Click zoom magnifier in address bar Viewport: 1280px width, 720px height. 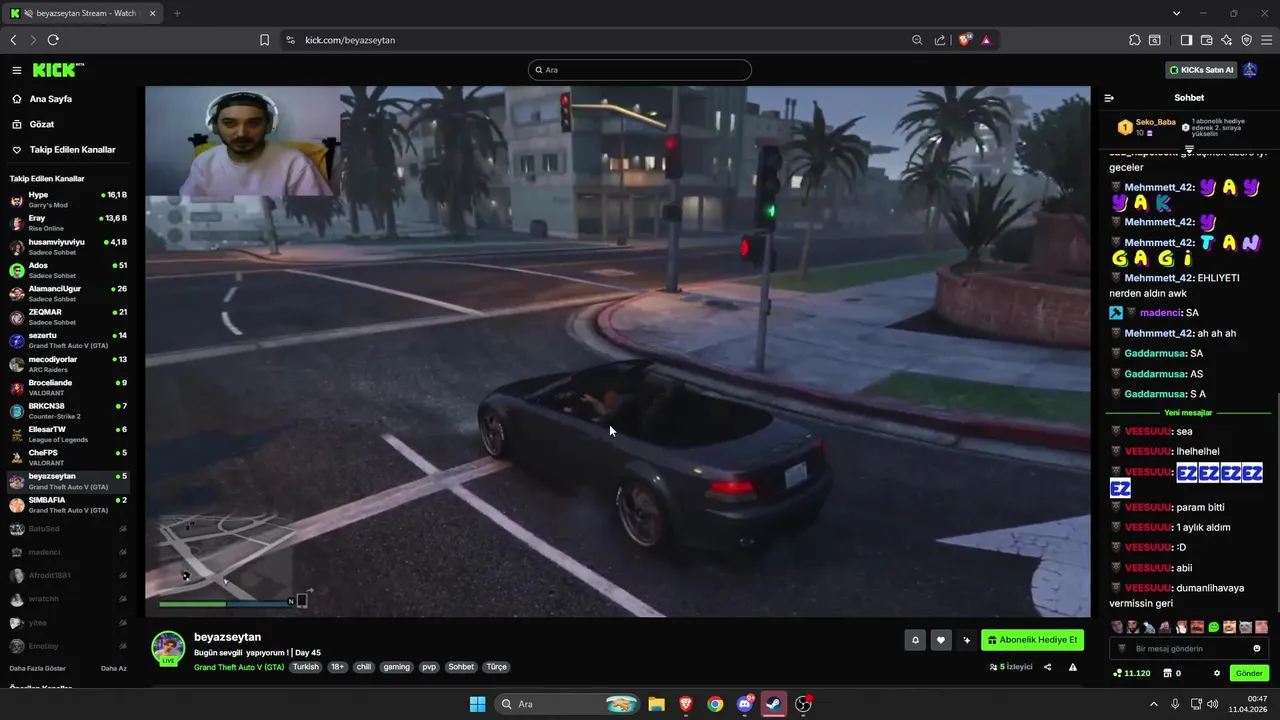click(917, 40)
